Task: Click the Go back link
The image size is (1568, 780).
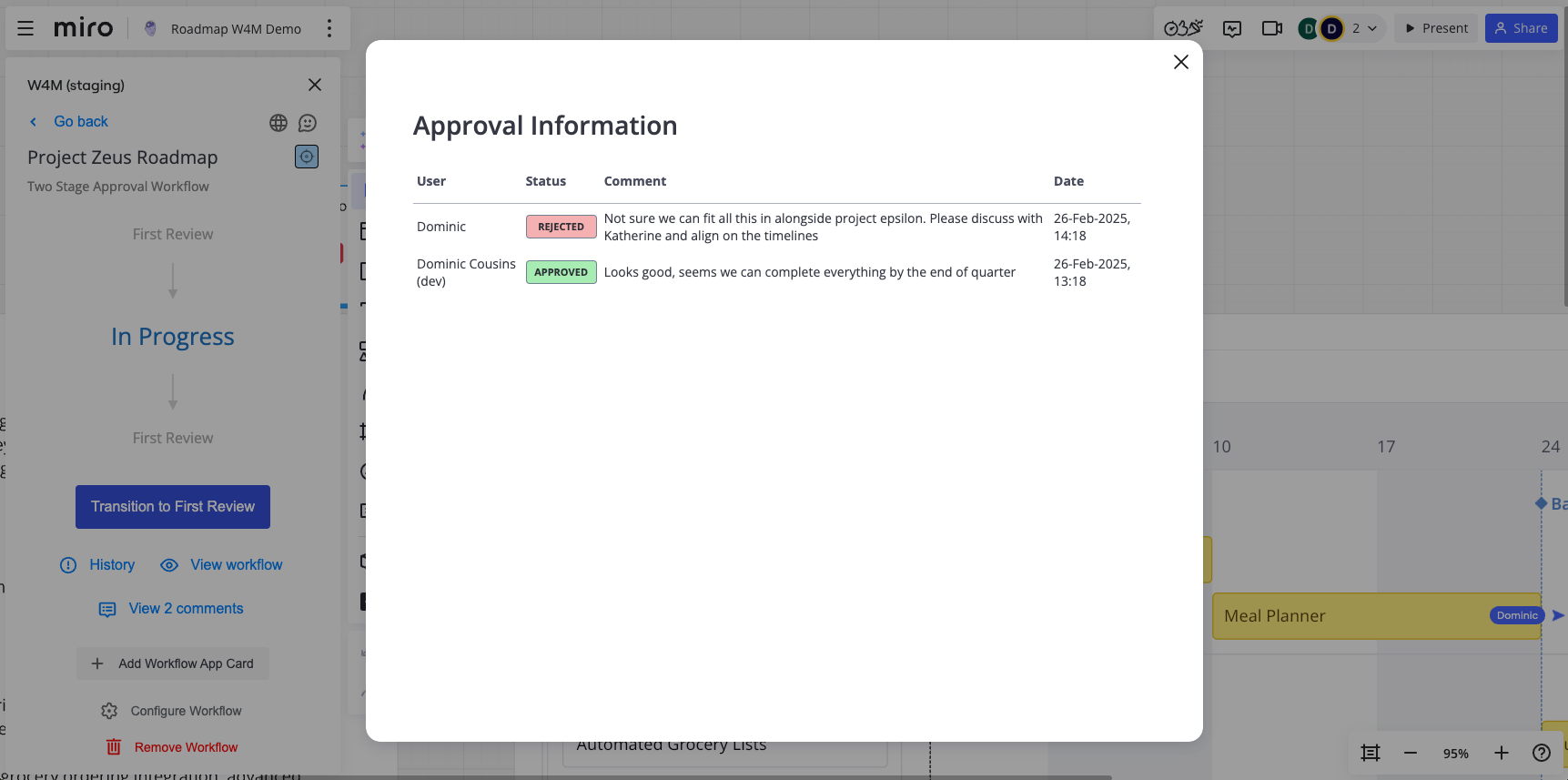Action: pyautogui.click(x=80, y=122)
